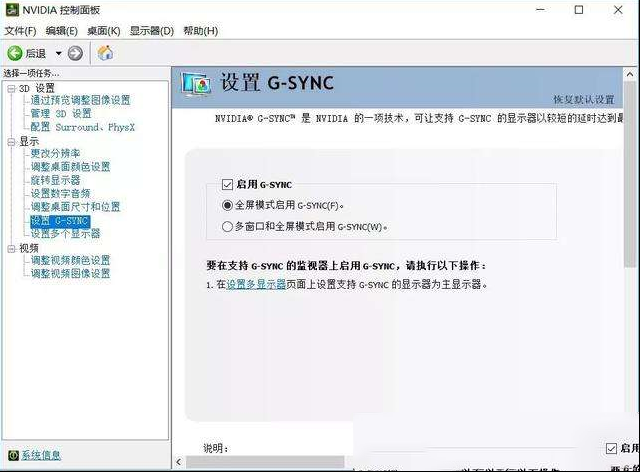The width and height of the screenshot is (640, 472).
Task: Select 设置 G-SYNC in the tree
Action: tap(60, 221)
